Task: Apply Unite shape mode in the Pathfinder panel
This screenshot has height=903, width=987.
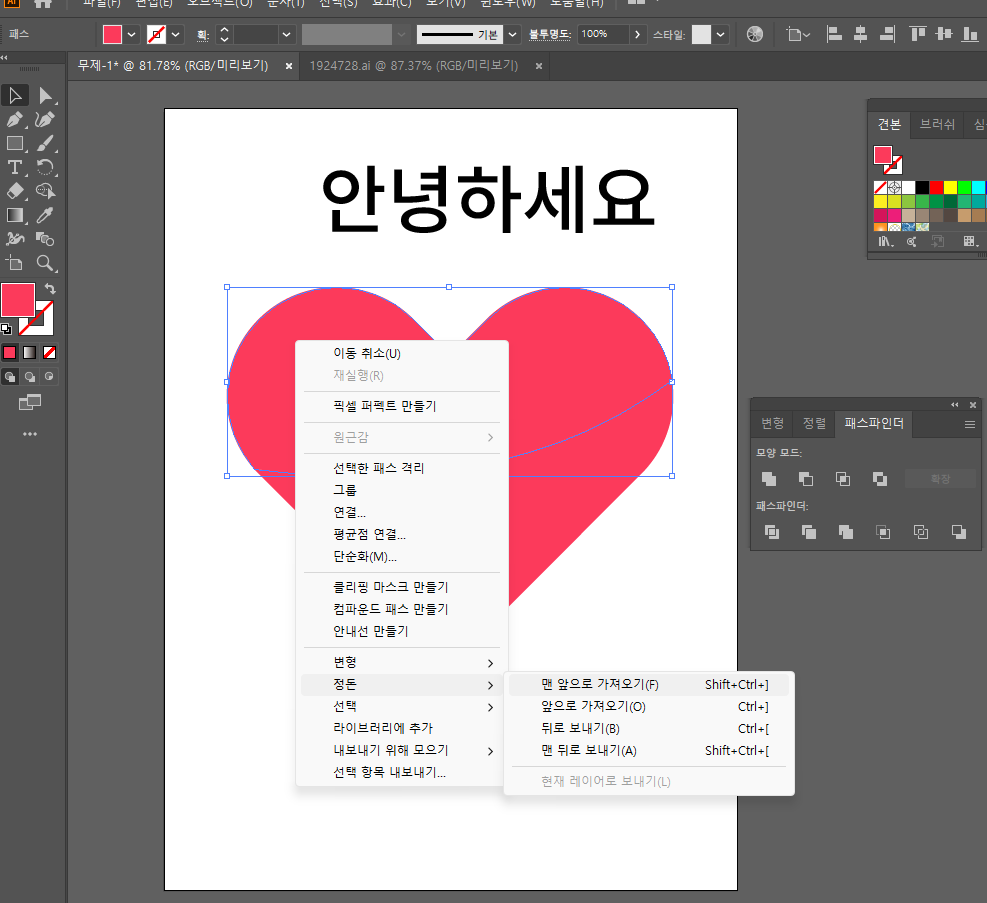Action: [x=770, y=479]
